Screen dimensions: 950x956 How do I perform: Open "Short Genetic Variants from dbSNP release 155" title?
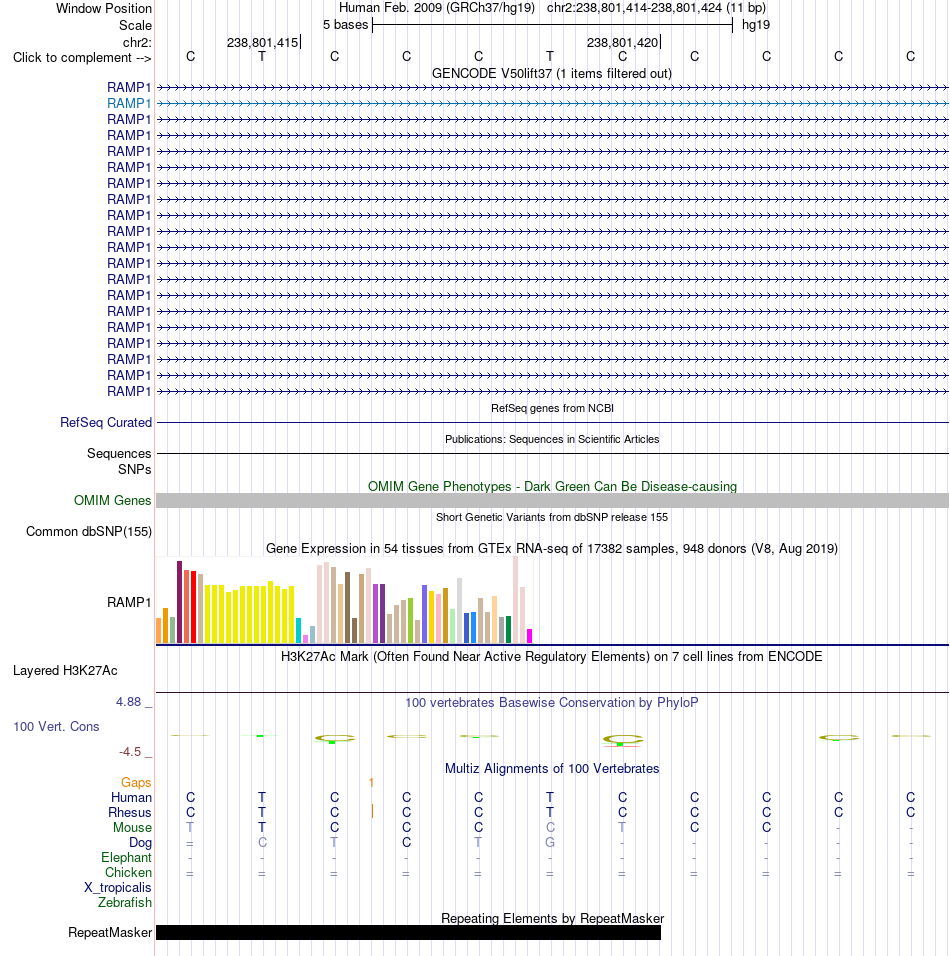click(552, 517)
